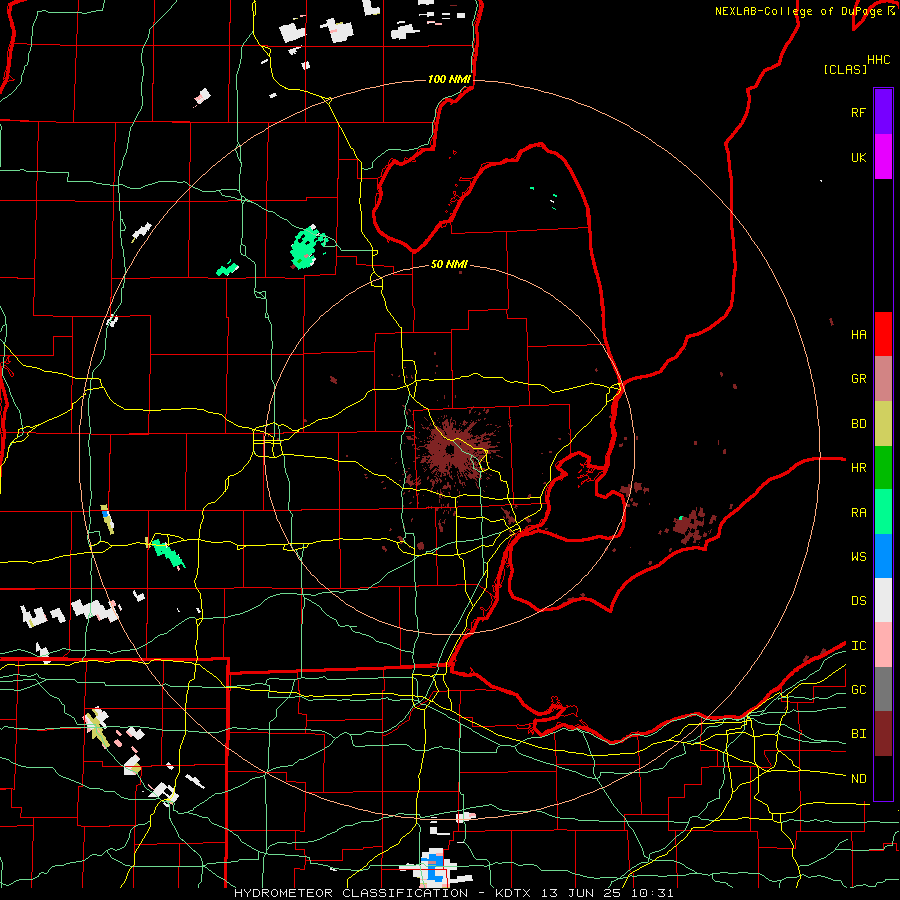Click the red HA legend color swatch

pyautogui.click(x=883, y=334)
